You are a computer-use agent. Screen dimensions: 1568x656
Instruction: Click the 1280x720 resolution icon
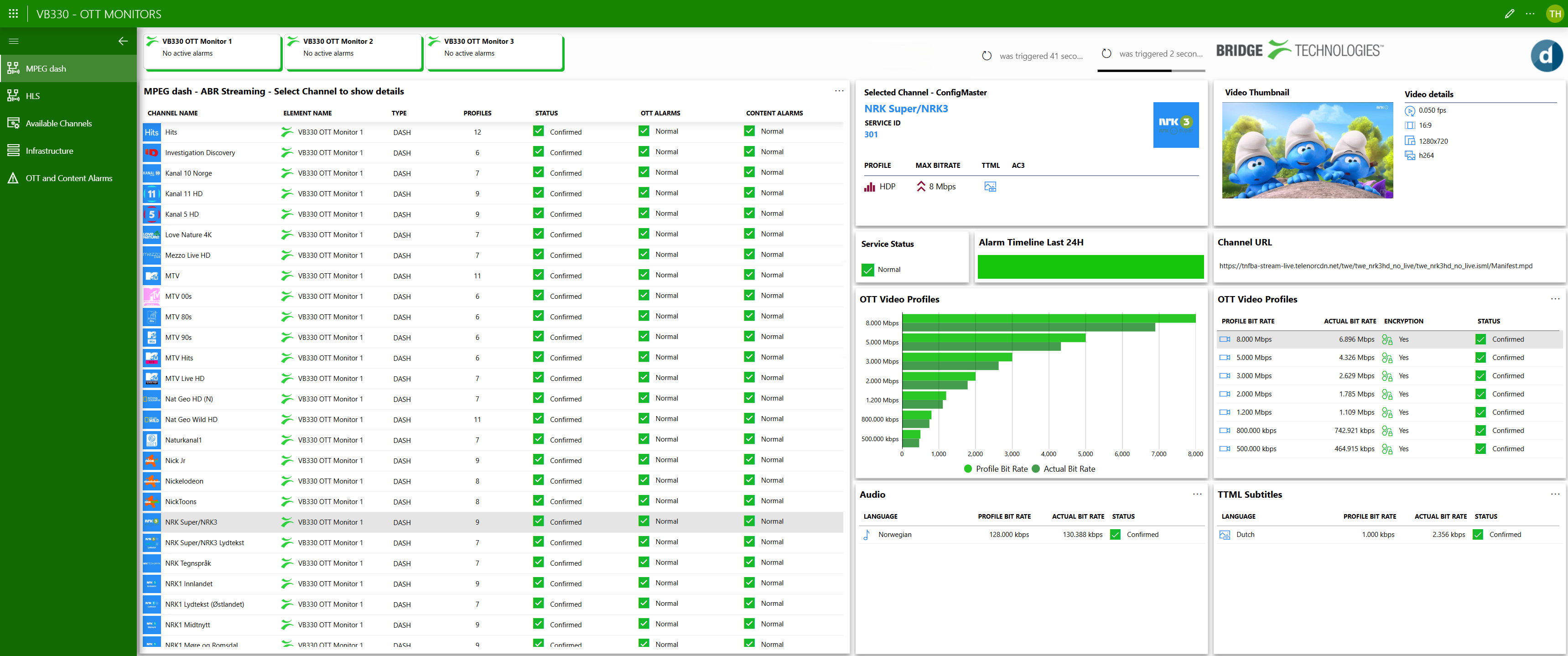coord(1410,141)
